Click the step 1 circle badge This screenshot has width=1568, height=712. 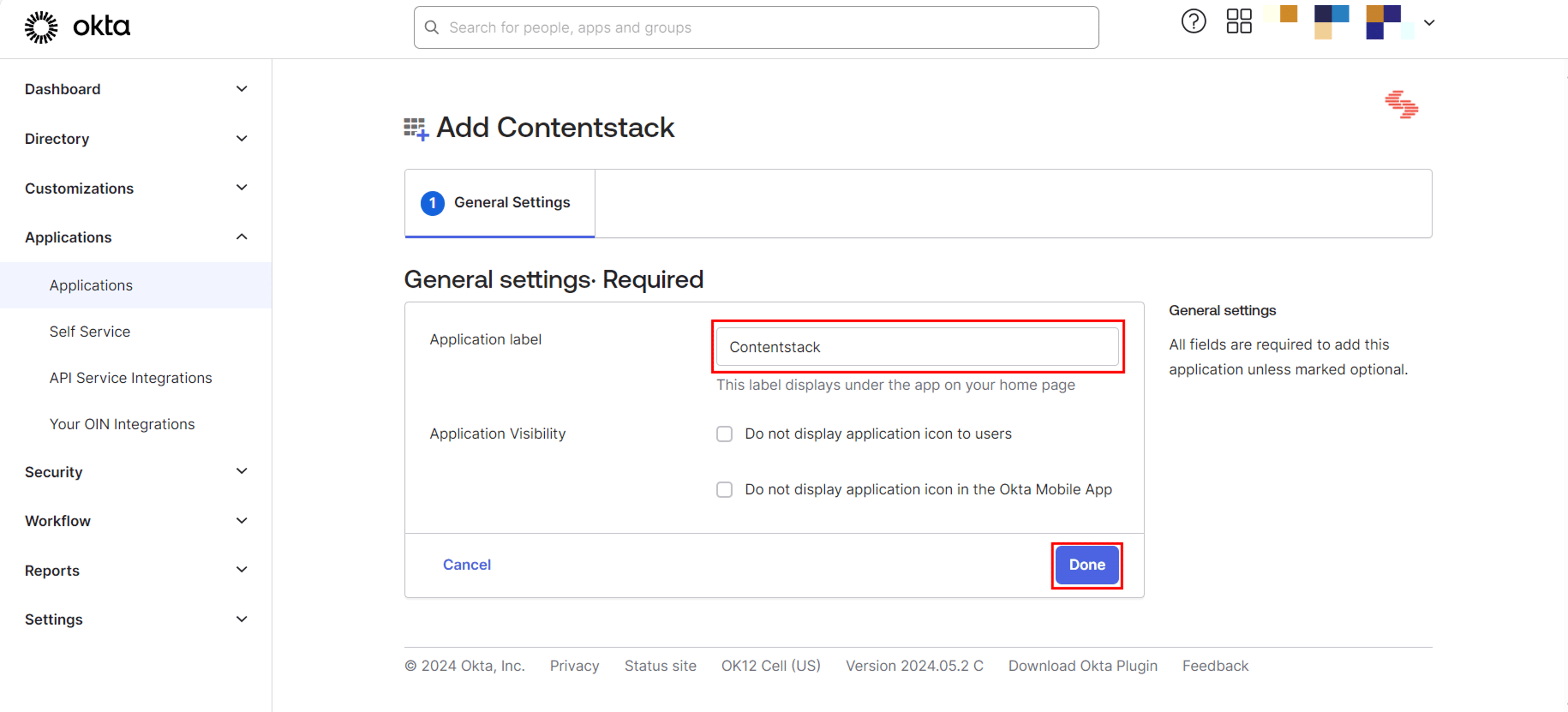coord(432,203)
